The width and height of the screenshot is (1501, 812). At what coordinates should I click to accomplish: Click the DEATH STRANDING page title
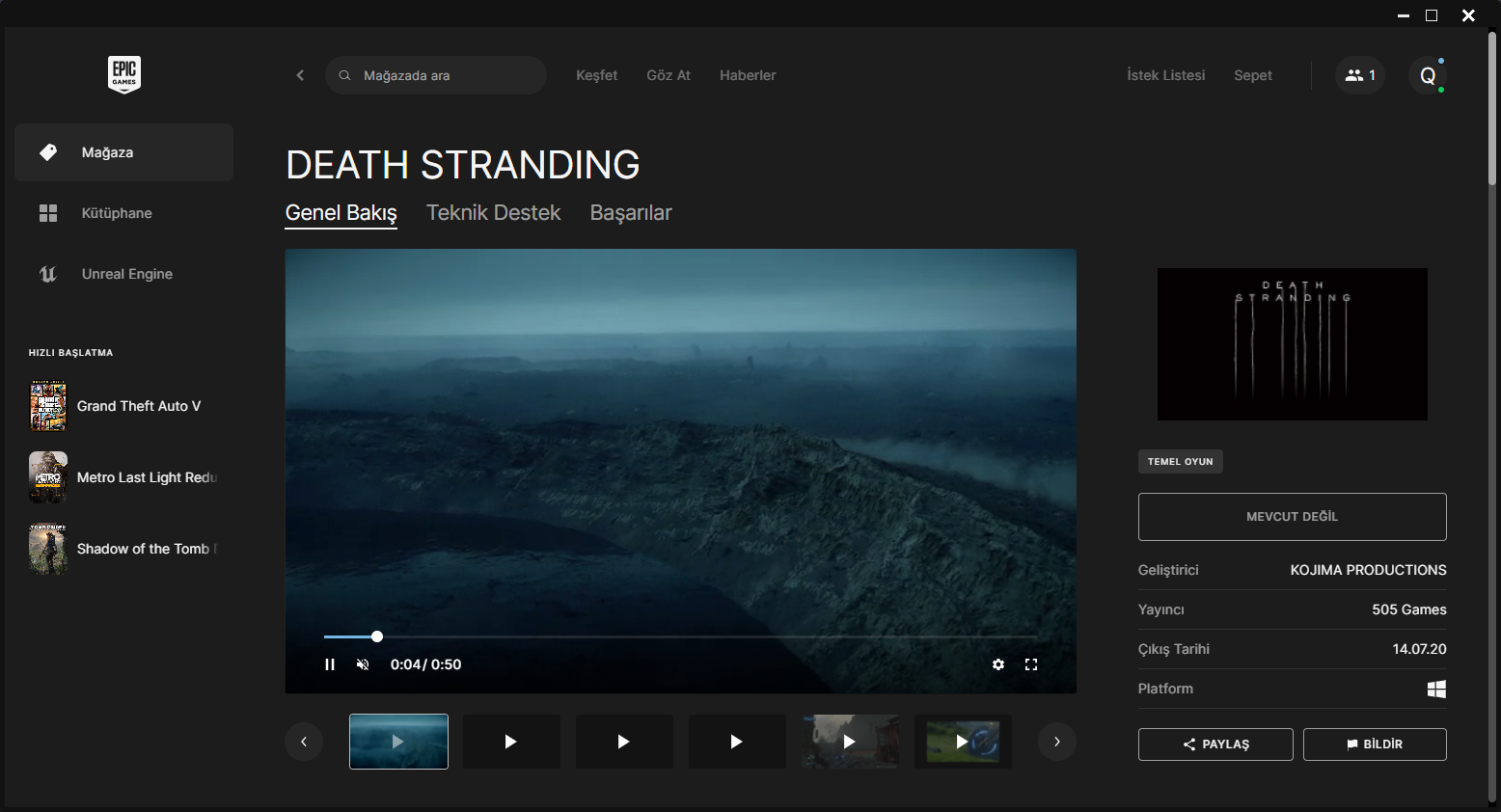(463, 165)
